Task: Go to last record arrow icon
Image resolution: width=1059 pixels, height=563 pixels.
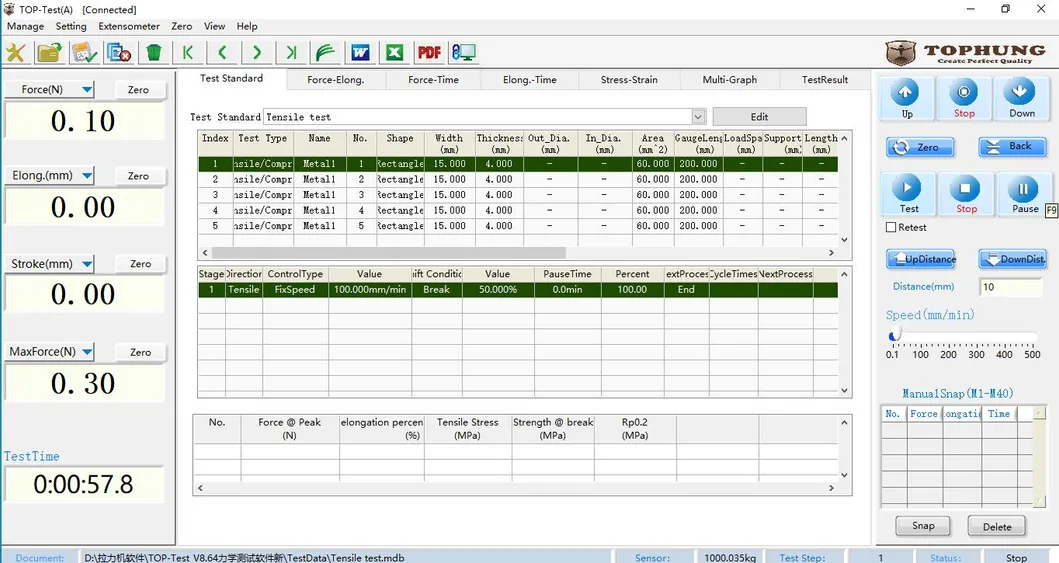Action: [291, 53]
